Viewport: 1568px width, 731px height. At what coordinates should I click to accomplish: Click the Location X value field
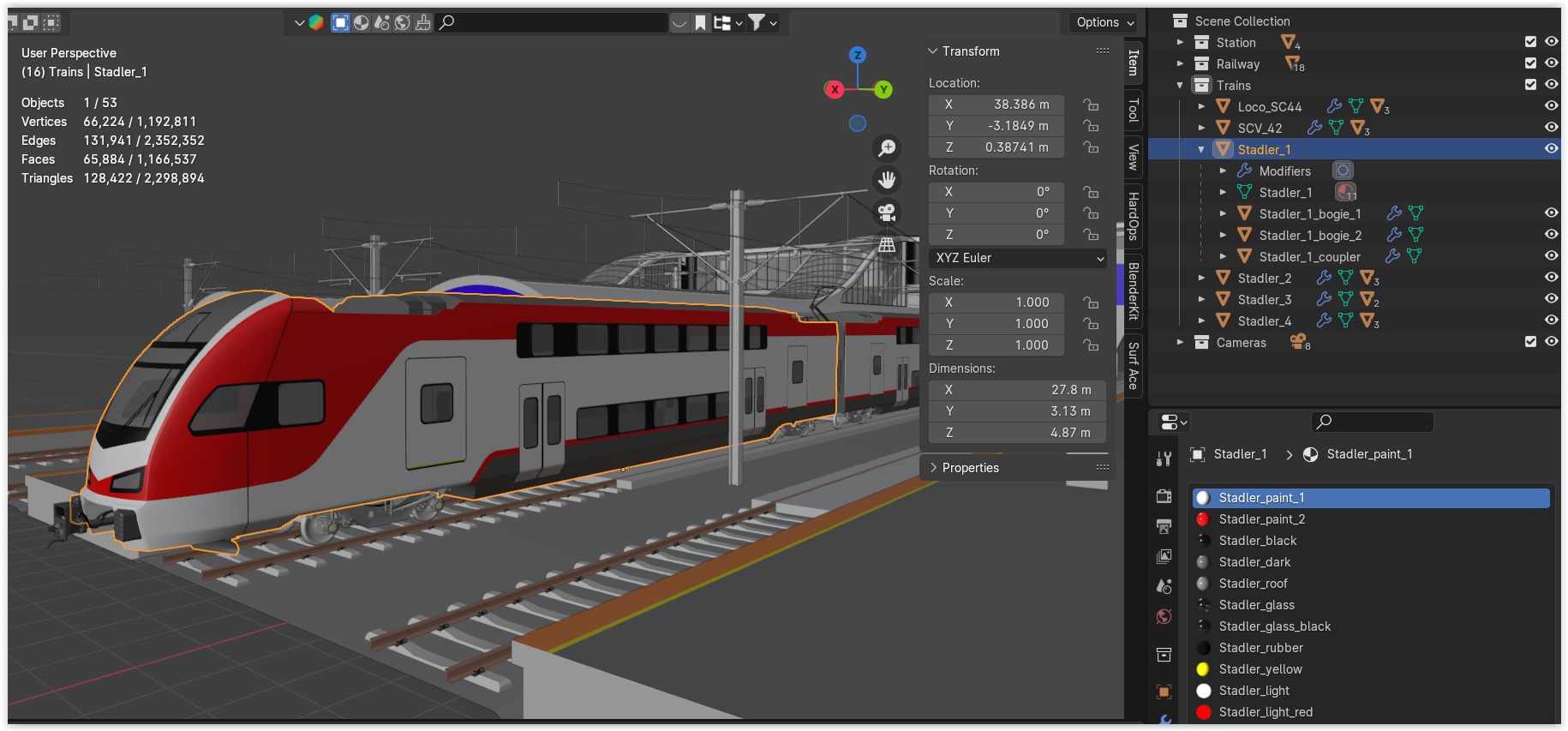coord(996,105)
